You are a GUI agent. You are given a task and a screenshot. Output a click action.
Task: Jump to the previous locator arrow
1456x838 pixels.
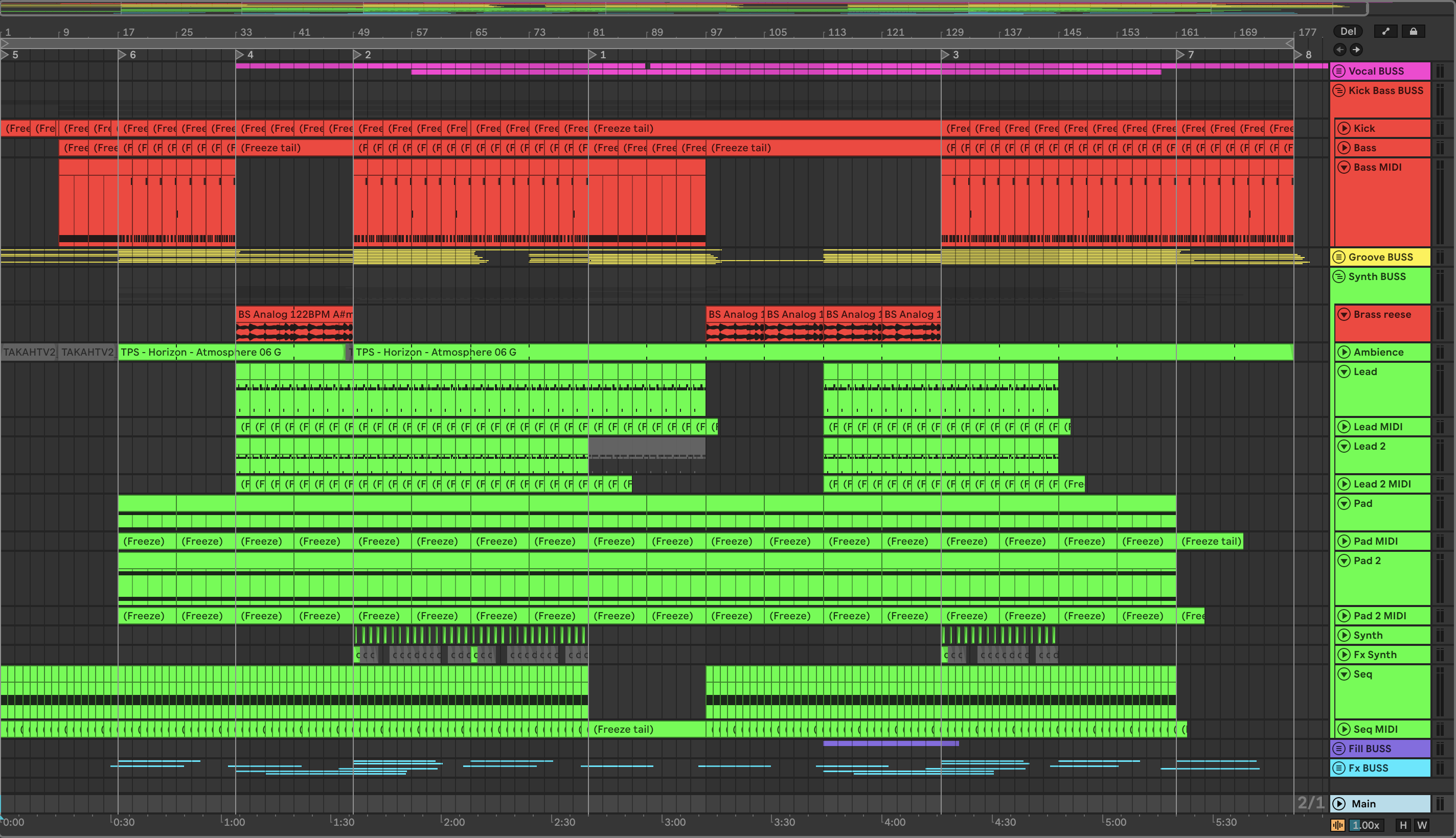click(x=1340, y=50)
